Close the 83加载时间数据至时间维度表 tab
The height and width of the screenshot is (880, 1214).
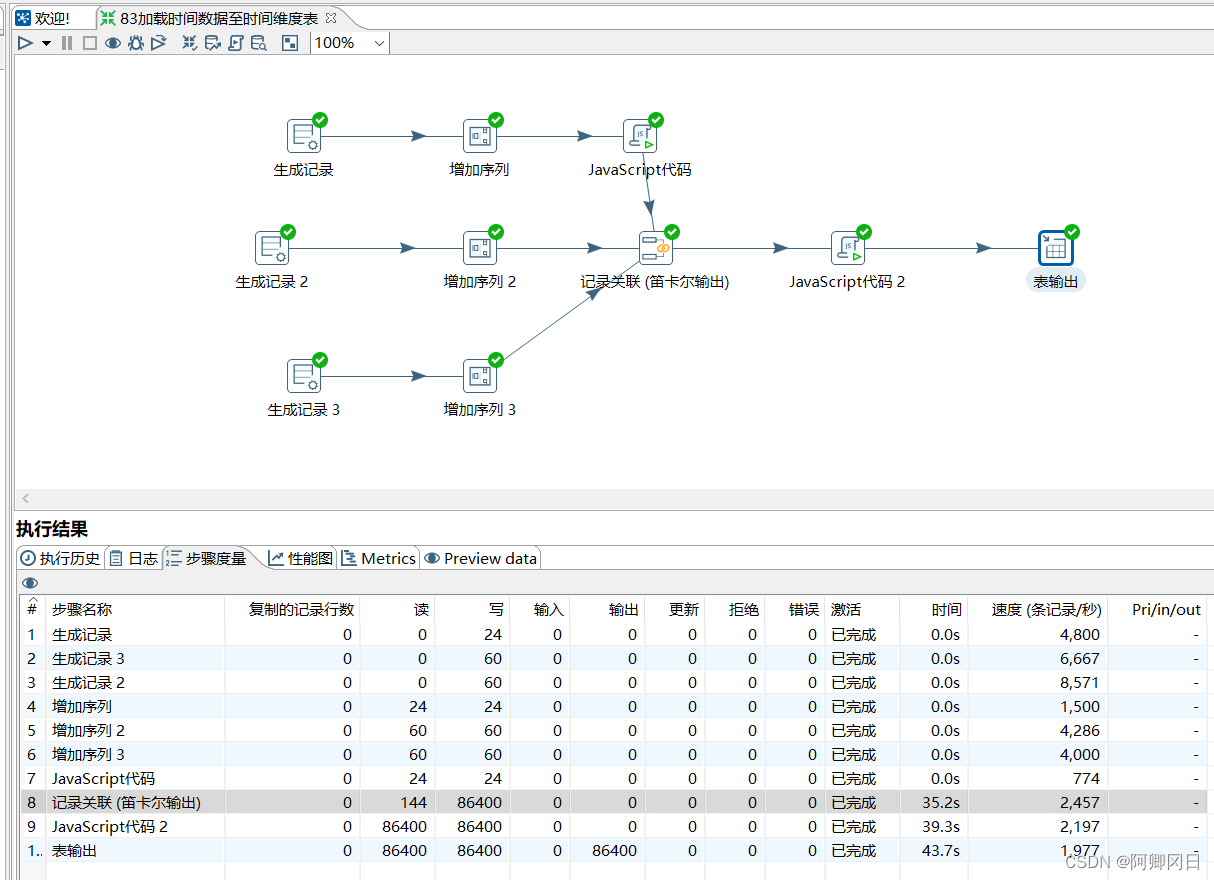tap(331, 18)
